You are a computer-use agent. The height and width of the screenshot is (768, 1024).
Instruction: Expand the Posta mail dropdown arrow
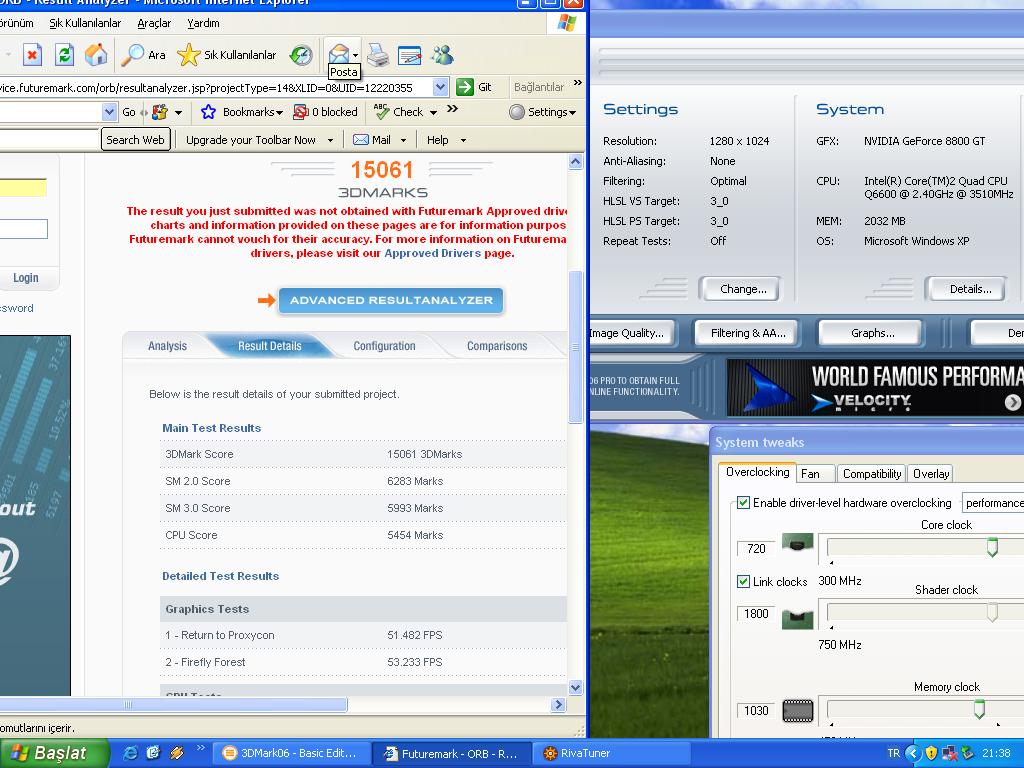(x=355, y=55)
